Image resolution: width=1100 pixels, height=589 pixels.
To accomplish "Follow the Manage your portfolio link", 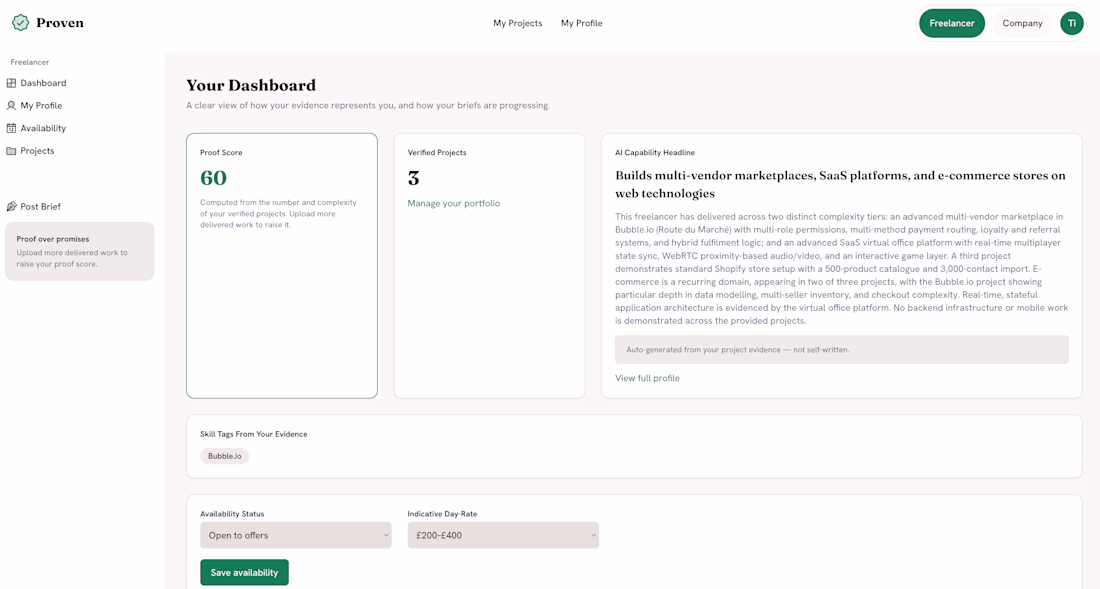I will 454,203.
